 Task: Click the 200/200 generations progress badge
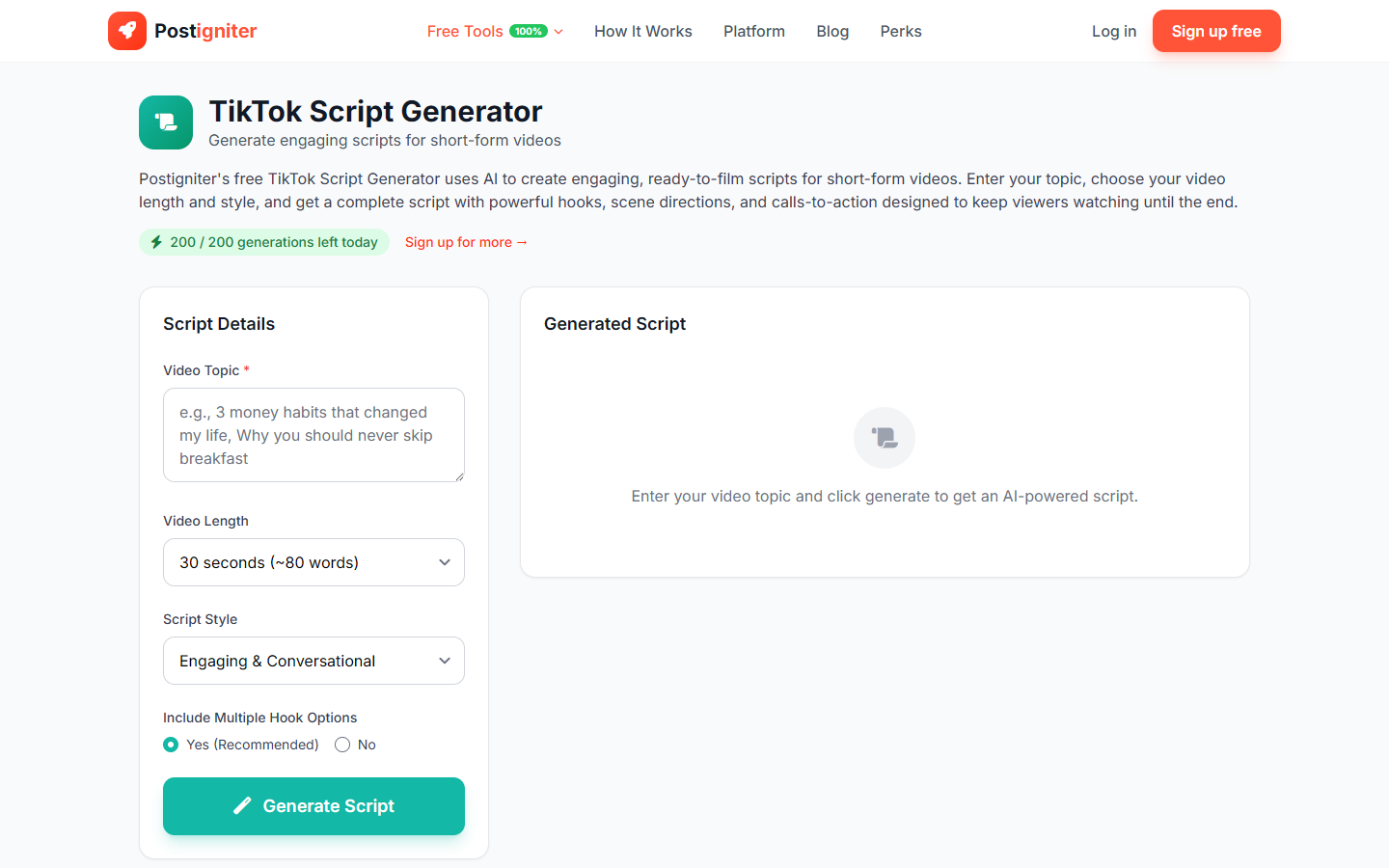[x=263, y=242]
